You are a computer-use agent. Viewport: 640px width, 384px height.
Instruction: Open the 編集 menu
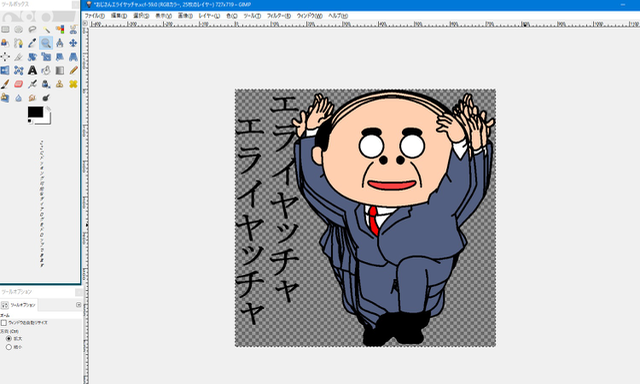119,16
